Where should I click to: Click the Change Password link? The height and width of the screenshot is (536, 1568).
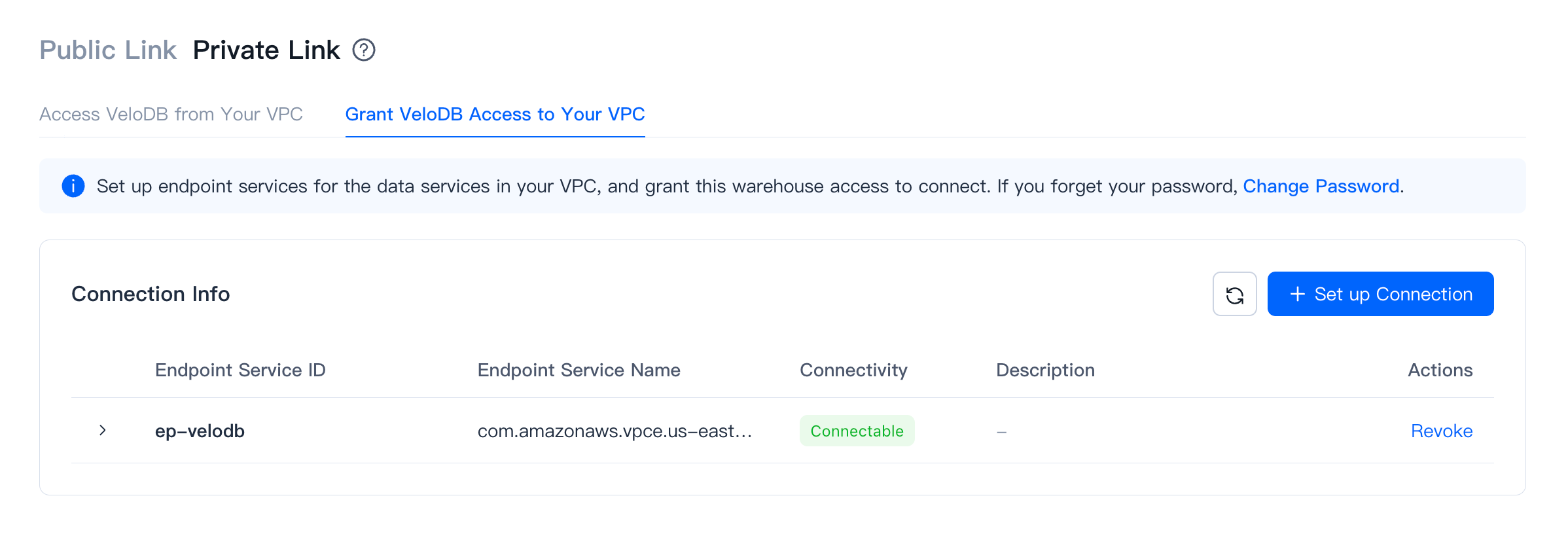click(1320, 187)
